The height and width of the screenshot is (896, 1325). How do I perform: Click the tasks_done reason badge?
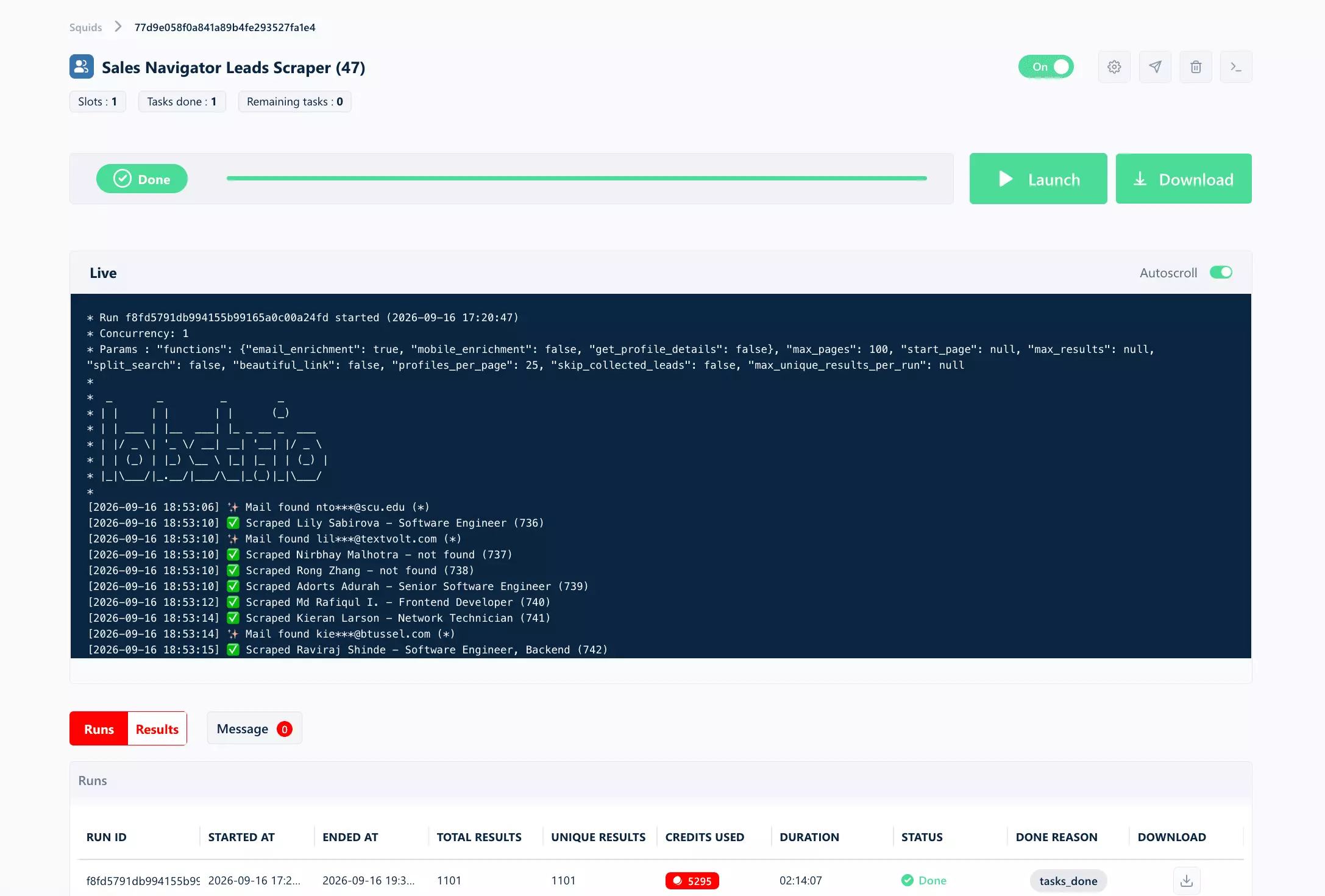1068,881
